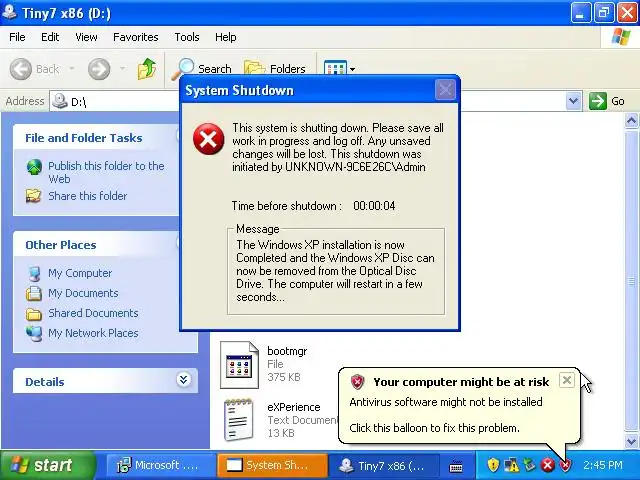
Task: Open the Back history dropdown arrow
Action: [72, 68]
